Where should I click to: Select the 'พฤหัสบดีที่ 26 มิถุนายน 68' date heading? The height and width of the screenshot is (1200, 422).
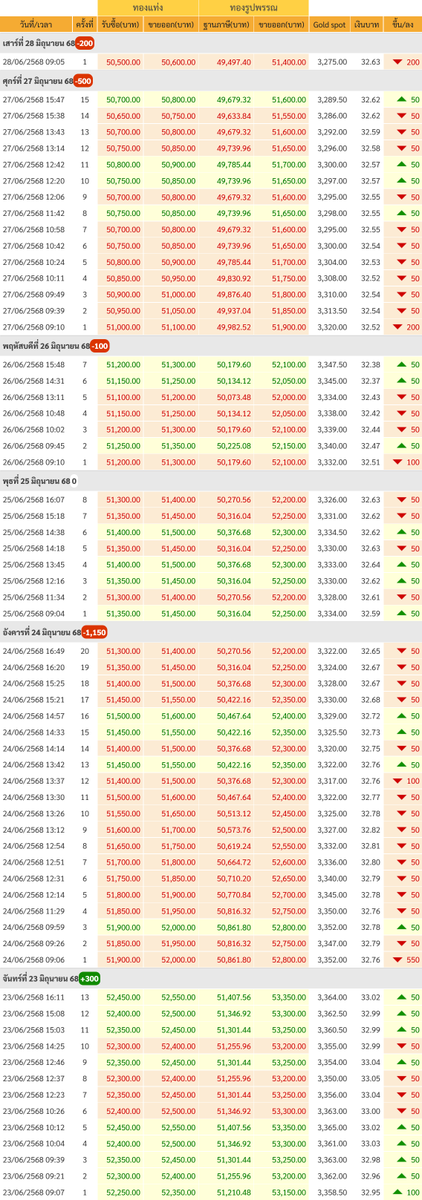coord(46,346)
